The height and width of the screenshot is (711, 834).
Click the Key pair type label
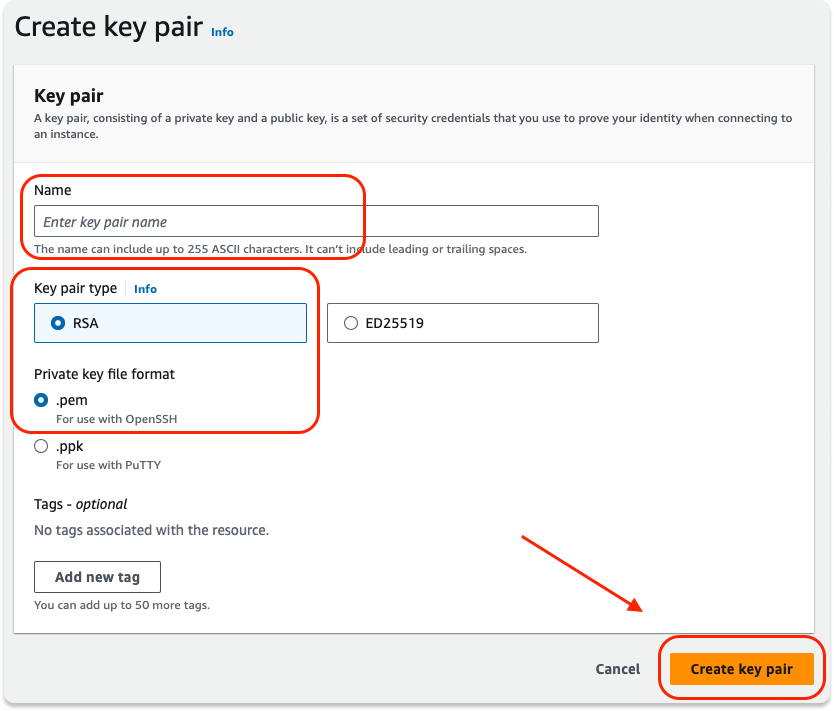point(75,289)
